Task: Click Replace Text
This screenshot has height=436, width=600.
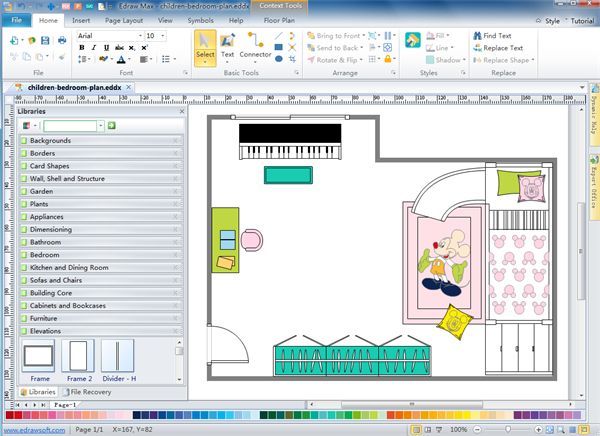Action: (x=498, y=48)
